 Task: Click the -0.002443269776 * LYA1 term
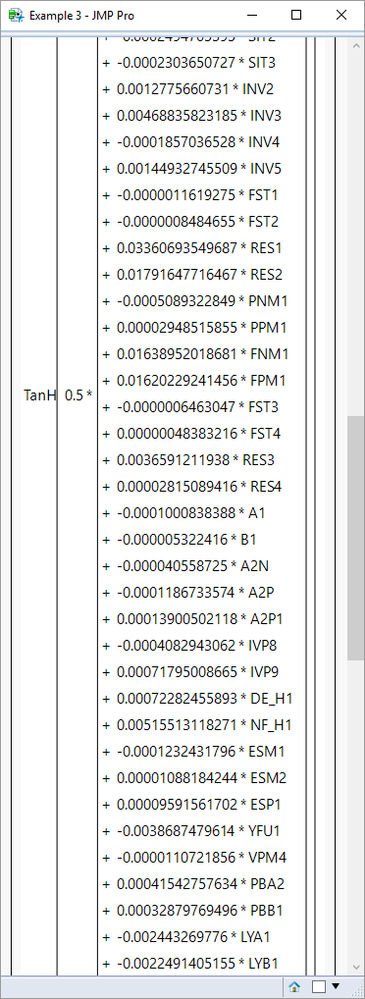click(x=194, y=937)
